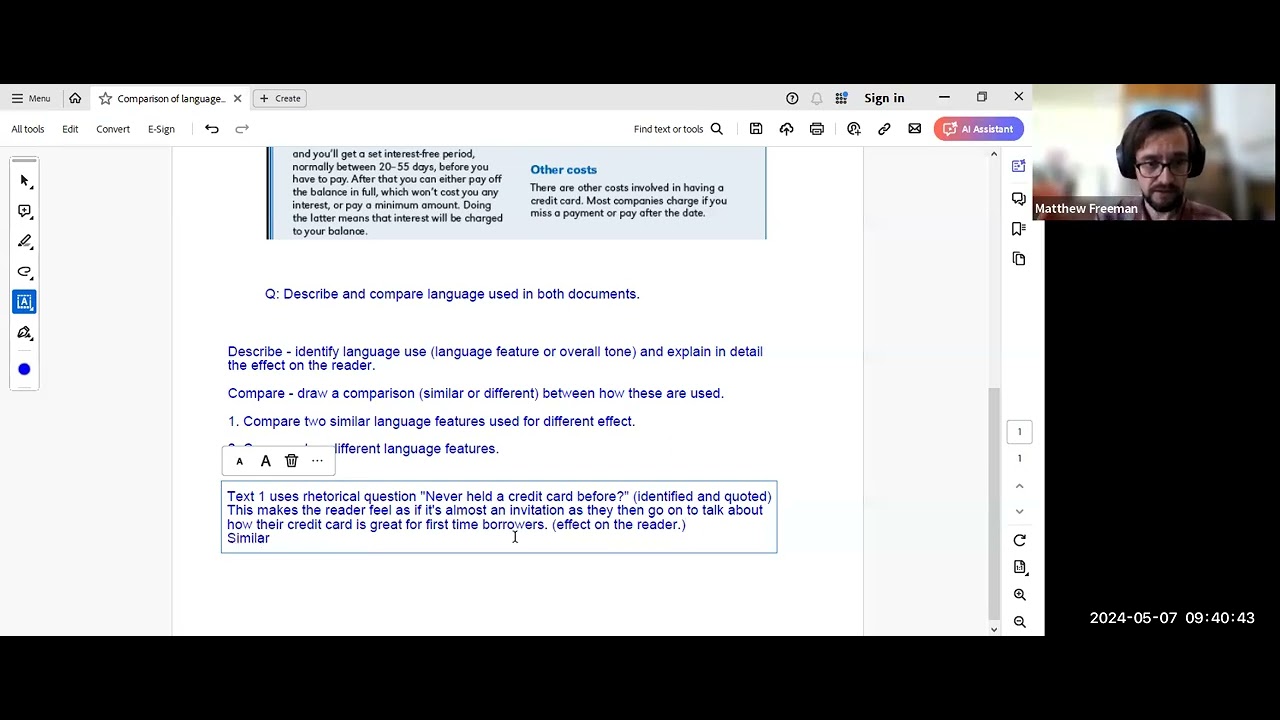Choose the Select arrow tool
Screen dimensions: 1280x720
[25, 181]
